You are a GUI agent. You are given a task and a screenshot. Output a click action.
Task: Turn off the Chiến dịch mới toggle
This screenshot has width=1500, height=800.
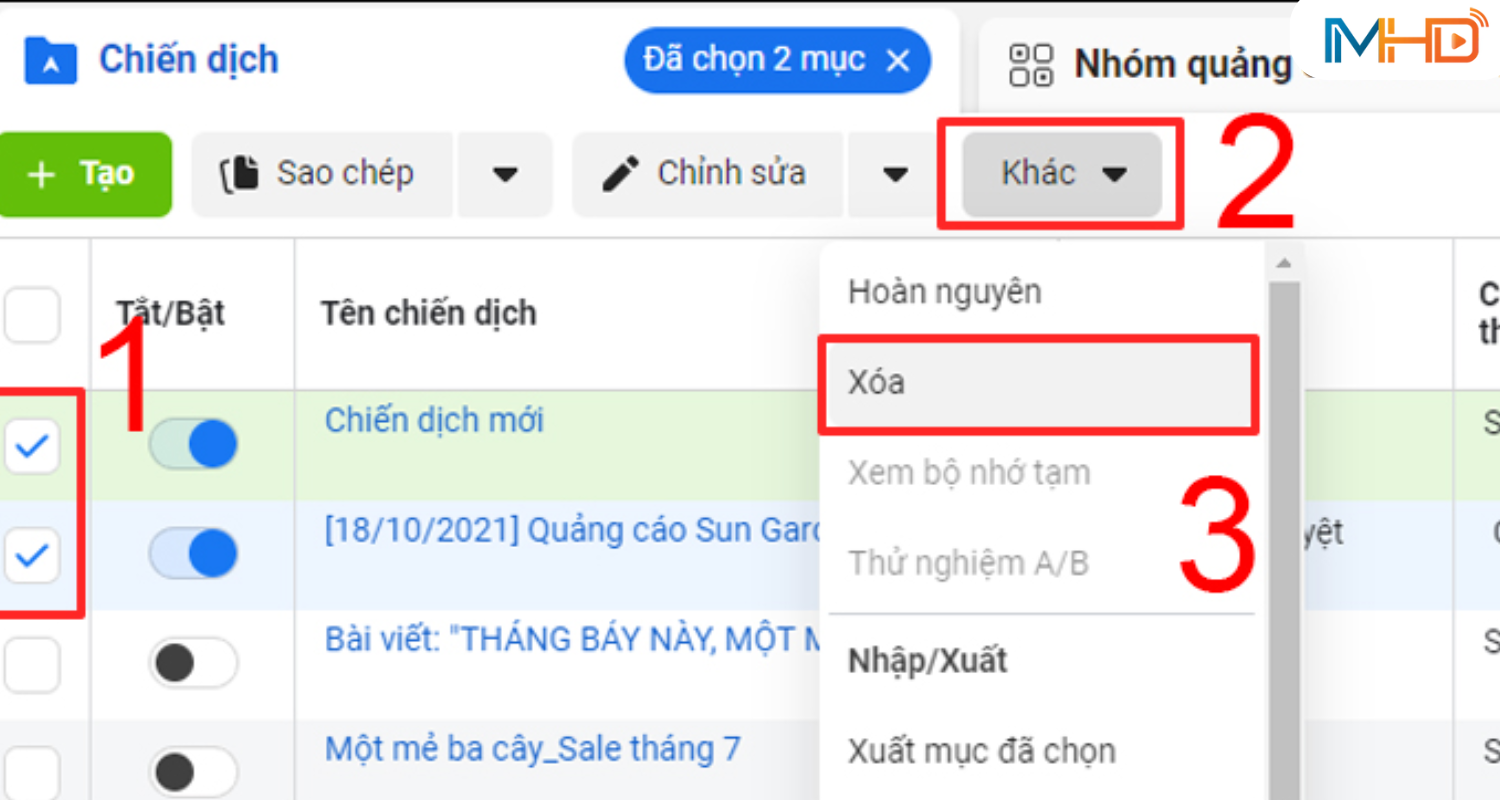click(x=193, y=445)
